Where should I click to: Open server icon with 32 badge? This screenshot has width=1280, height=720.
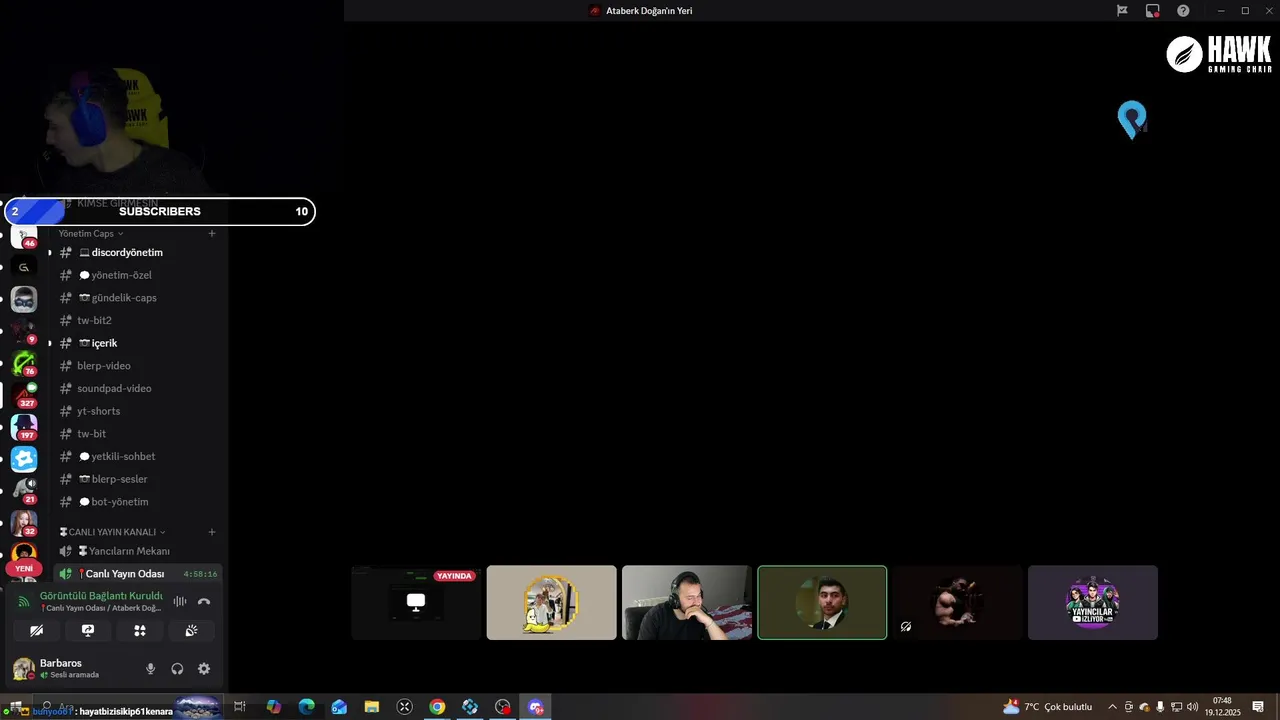coord(24,522)
